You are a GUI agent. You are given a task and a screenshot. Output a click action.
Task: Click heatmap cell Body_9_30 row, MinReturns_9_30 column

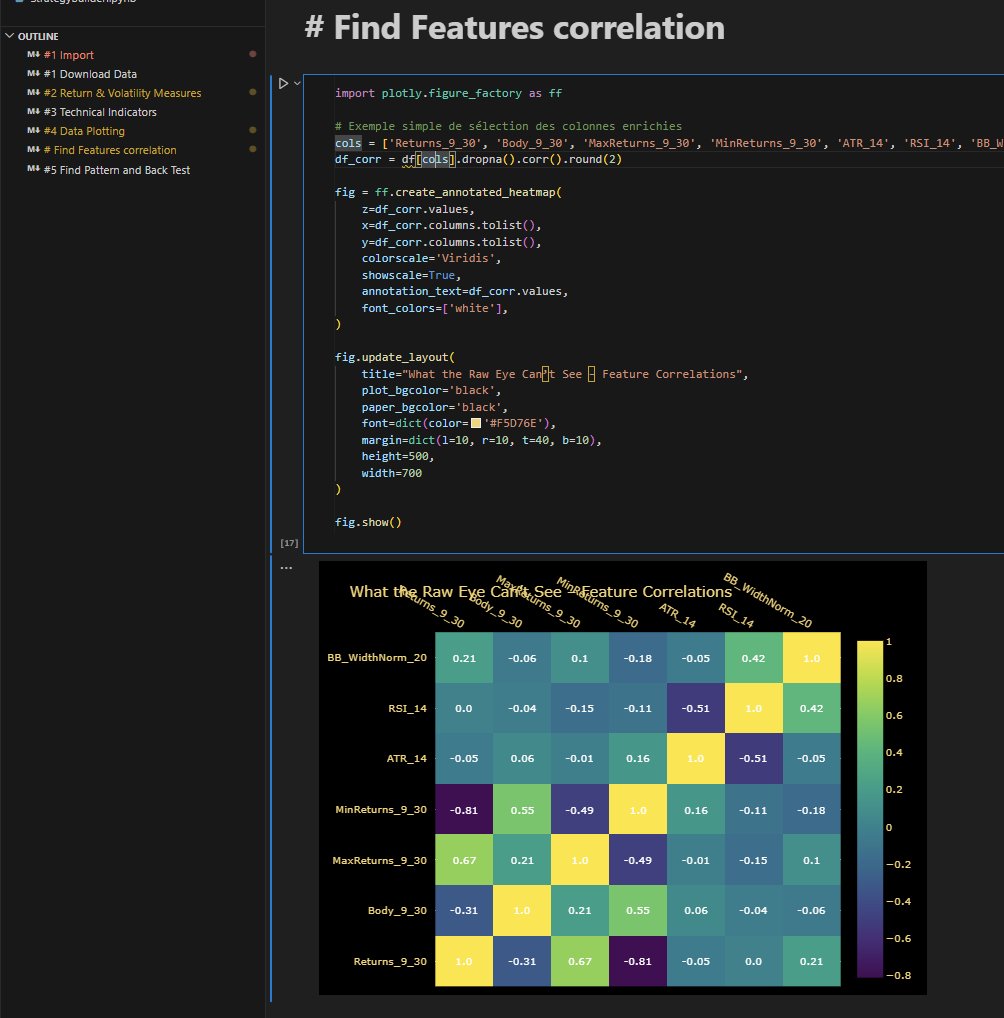click(x=638, y=910)
